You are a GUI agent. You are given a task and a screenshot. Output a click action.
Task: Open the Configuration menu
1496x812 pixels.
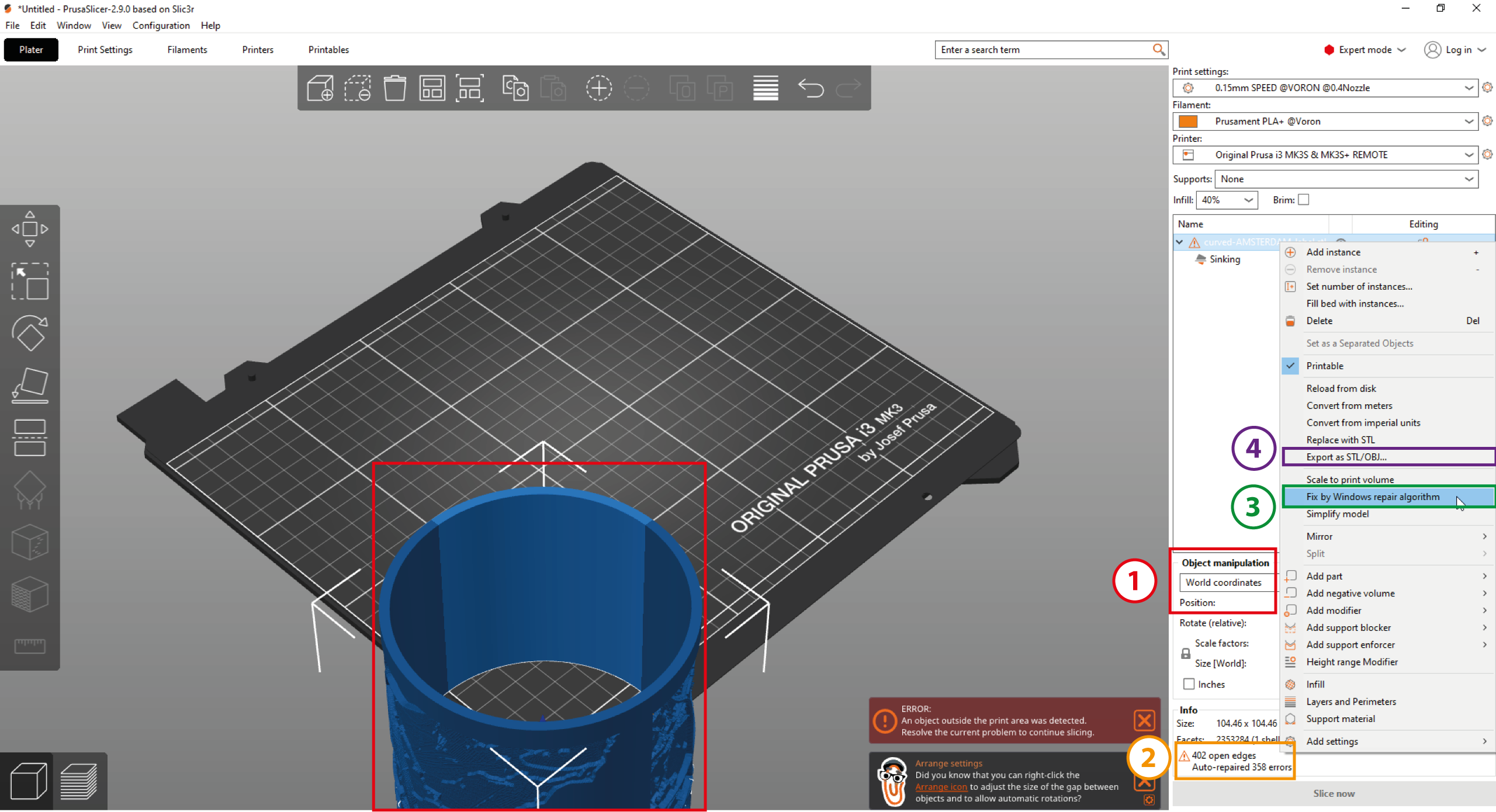click(161, 25)
